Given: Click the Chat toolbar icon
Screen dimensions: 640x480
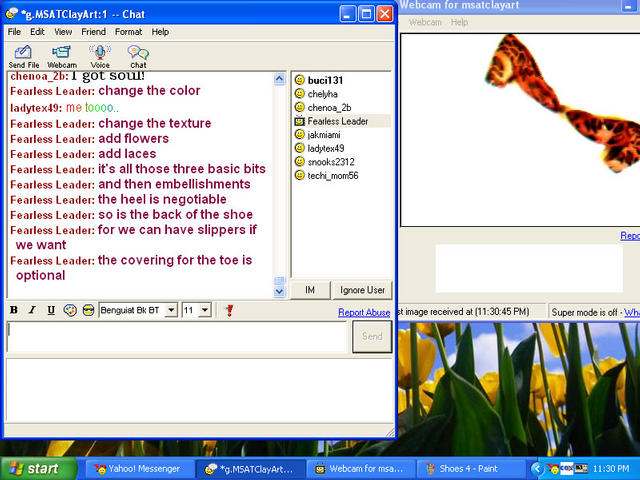Looking at the screenshot, I should (x=138, y=56).
